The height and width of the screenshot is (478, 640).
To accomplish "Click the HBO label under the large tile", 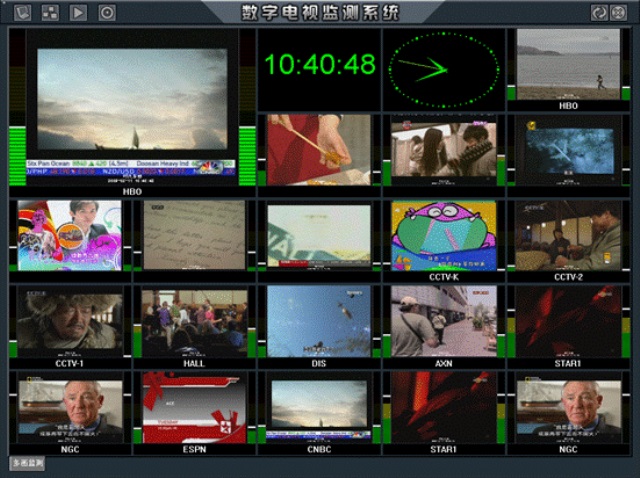I will (x=132, y=191).
